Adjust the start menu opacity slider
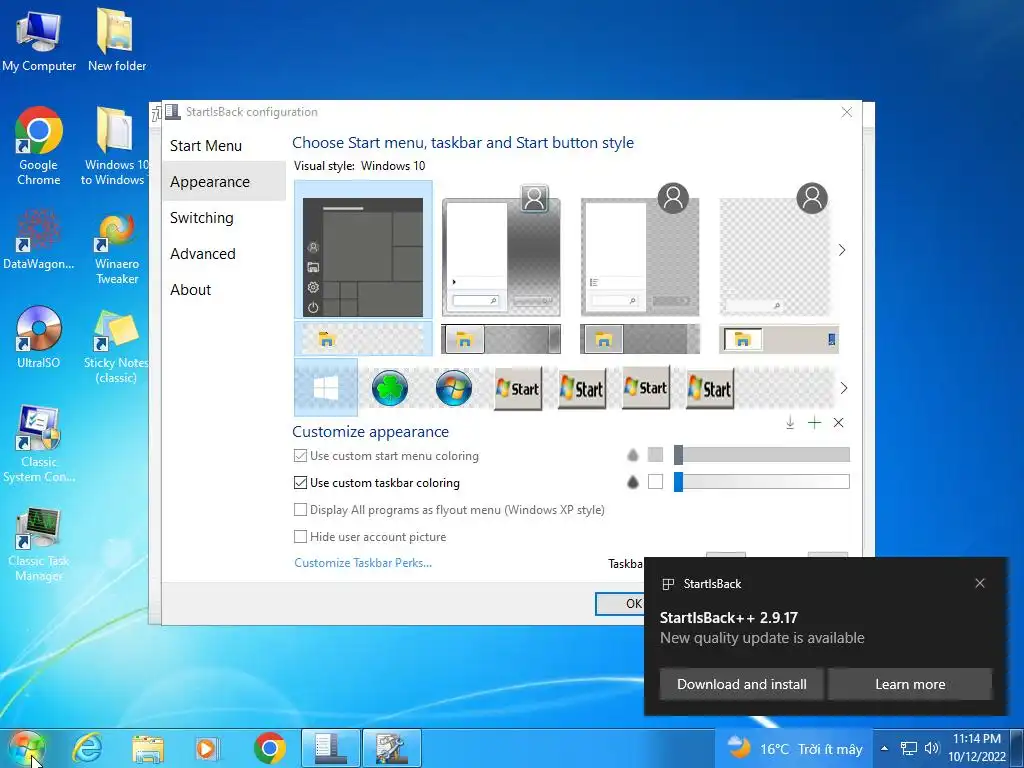The width and height of the screenshot is (1024, 768). click(x=762, y=455)
